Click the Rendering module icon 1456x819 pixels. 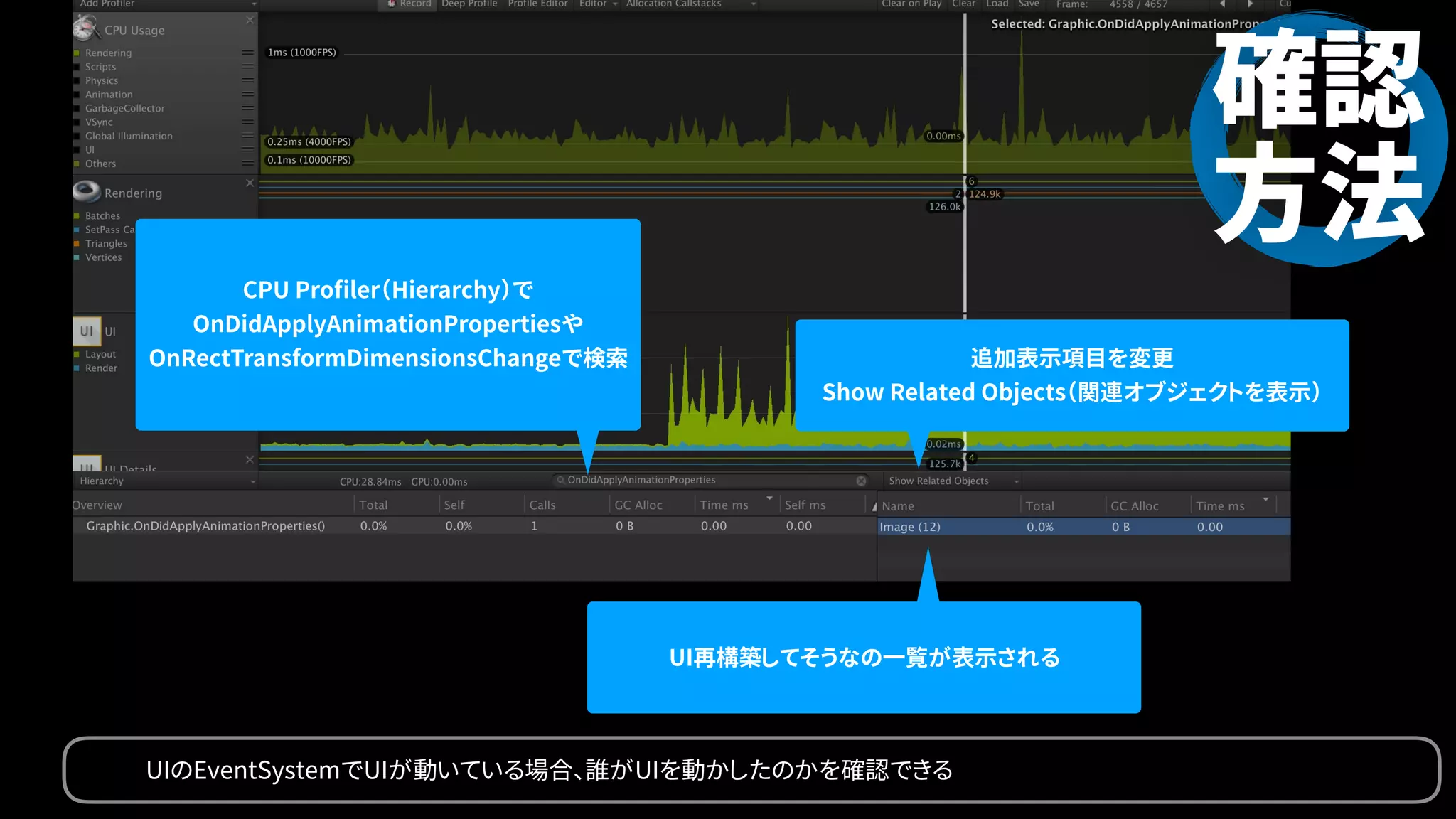tap(87, 192)
